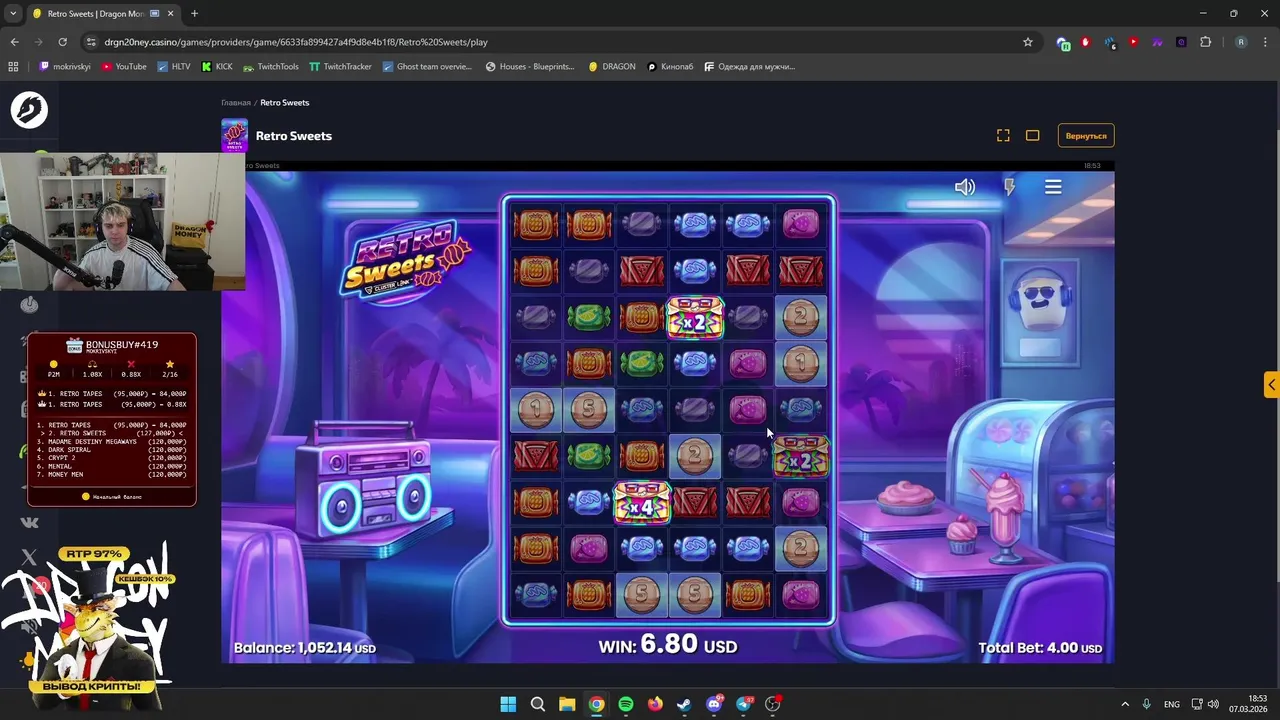Click the x4 multiplier symbol

coord(641,504)
